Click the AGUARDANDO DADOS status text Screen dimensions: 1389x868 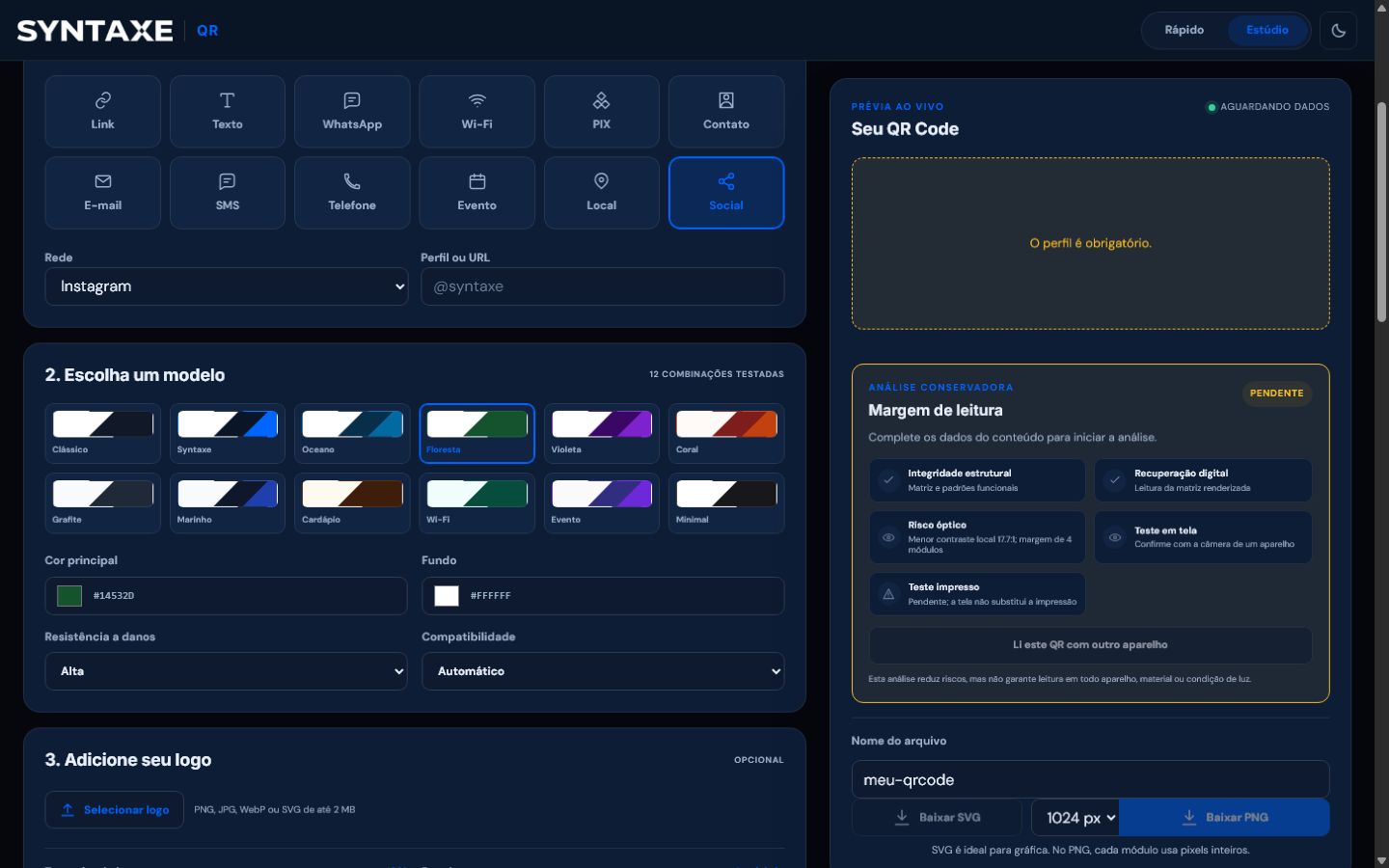pos(1274,107)
